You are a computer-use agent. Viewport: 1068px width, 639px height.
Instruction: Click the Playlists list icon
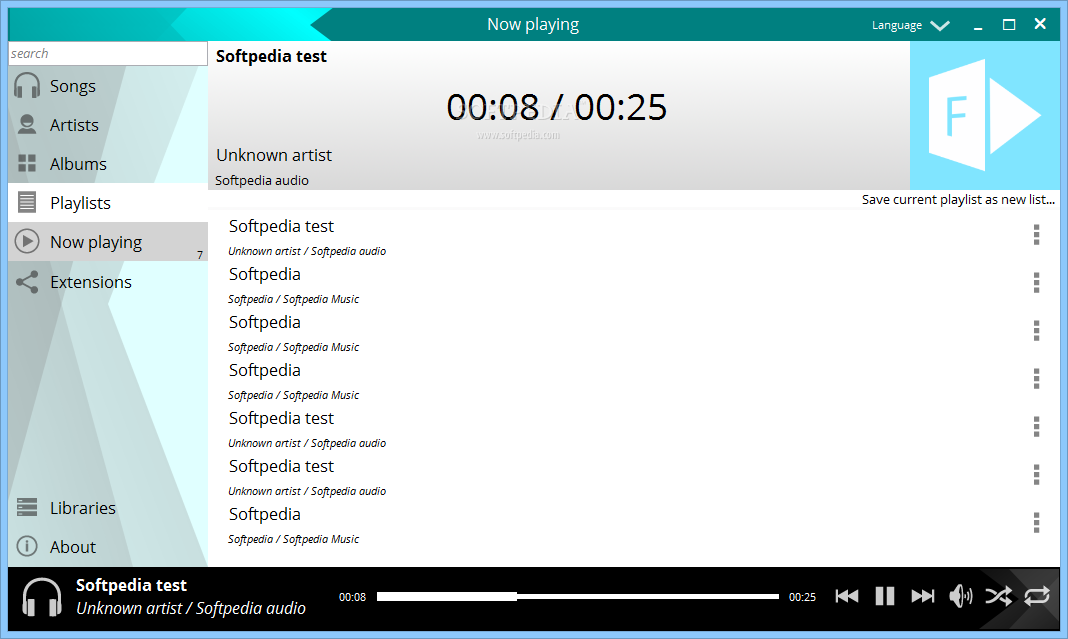[x=27, y=202]
